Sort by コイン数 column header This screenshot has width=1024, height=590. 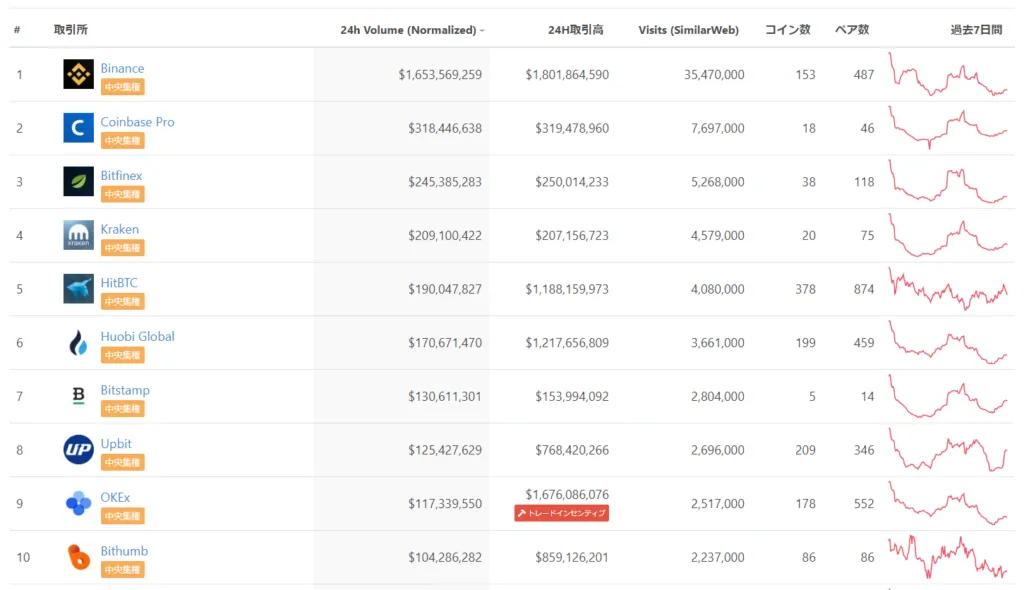pos(788,29)
